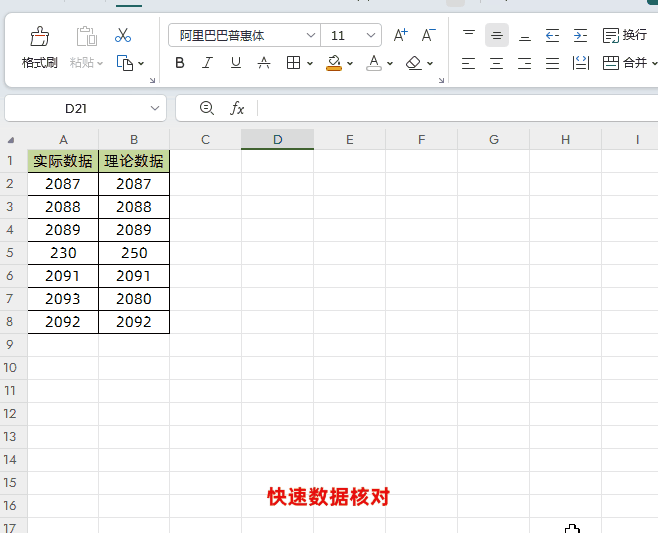This screenshot has width=658, height=533.
Task: Click the Insert Function fx icon
Action: (237, 108)
